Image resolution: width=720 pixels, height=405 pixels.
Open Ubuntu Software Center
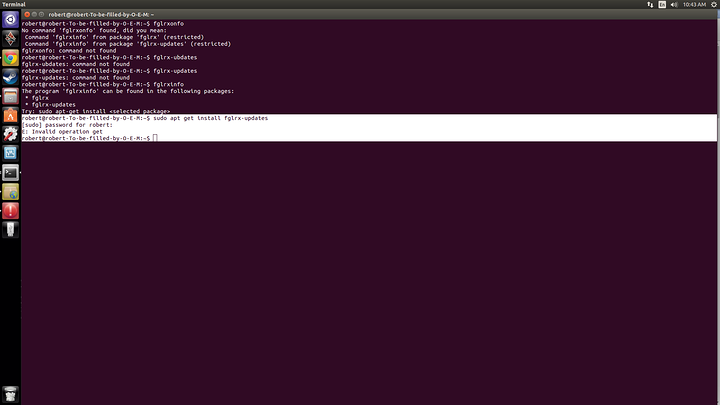coord(10,115)
